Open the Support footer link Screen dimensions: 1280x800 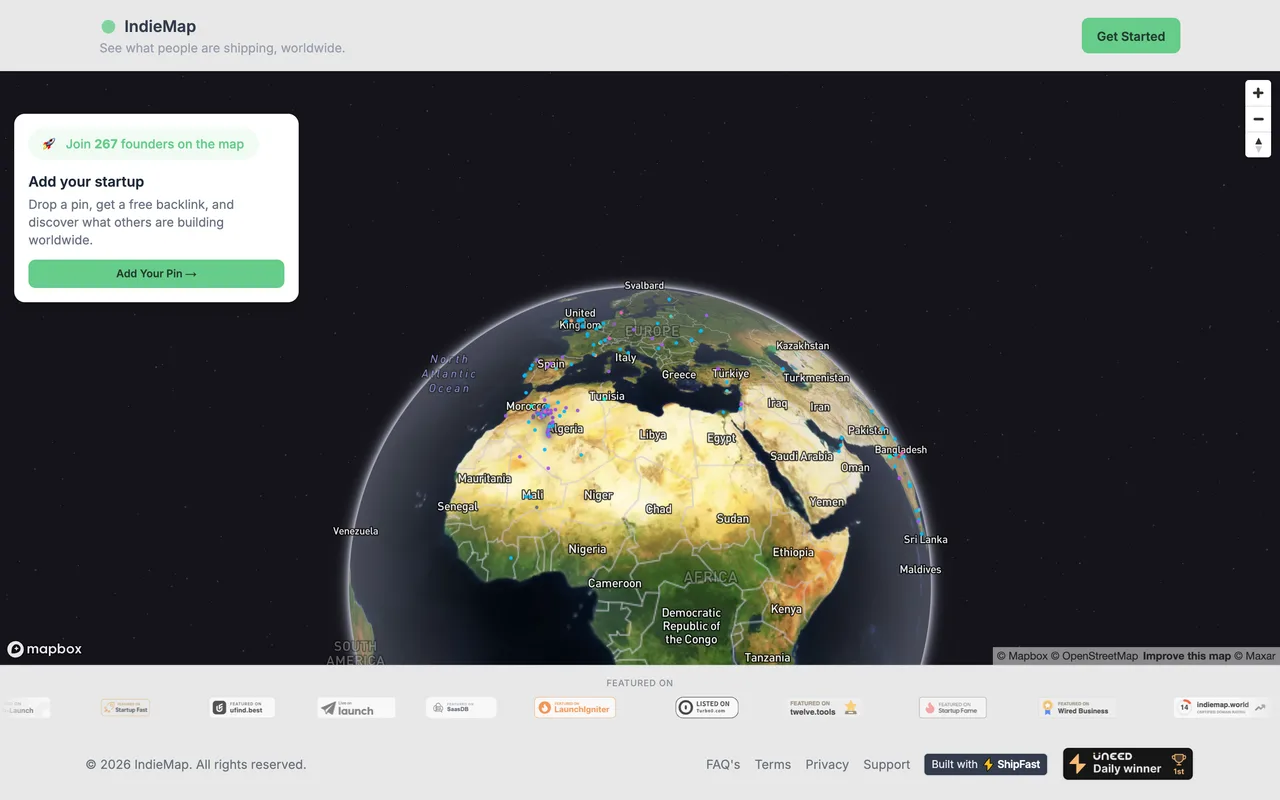point(887,764)
